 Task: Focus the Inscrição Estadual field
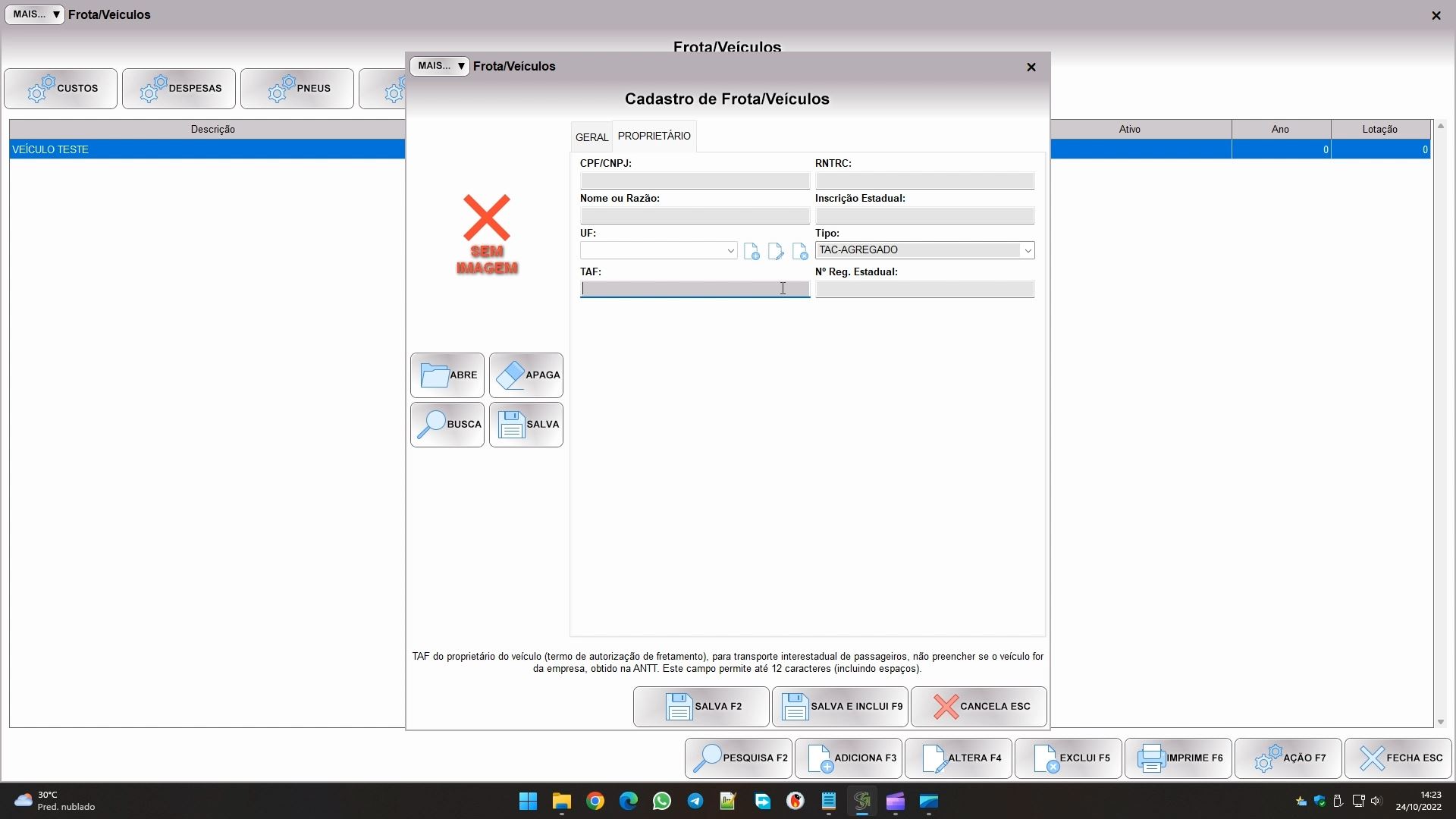click(924, 215)
